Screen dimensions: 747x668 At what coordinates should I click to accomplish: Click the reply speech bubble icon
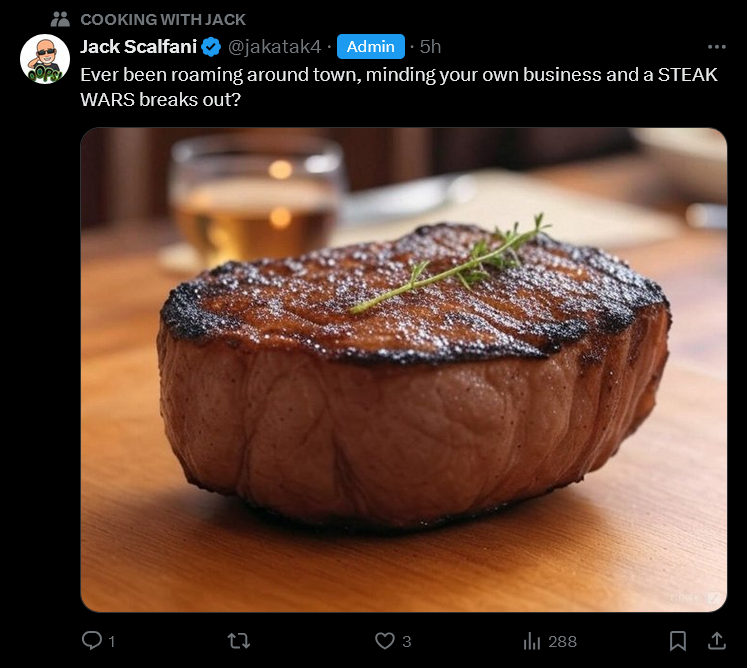pos(91,640)
